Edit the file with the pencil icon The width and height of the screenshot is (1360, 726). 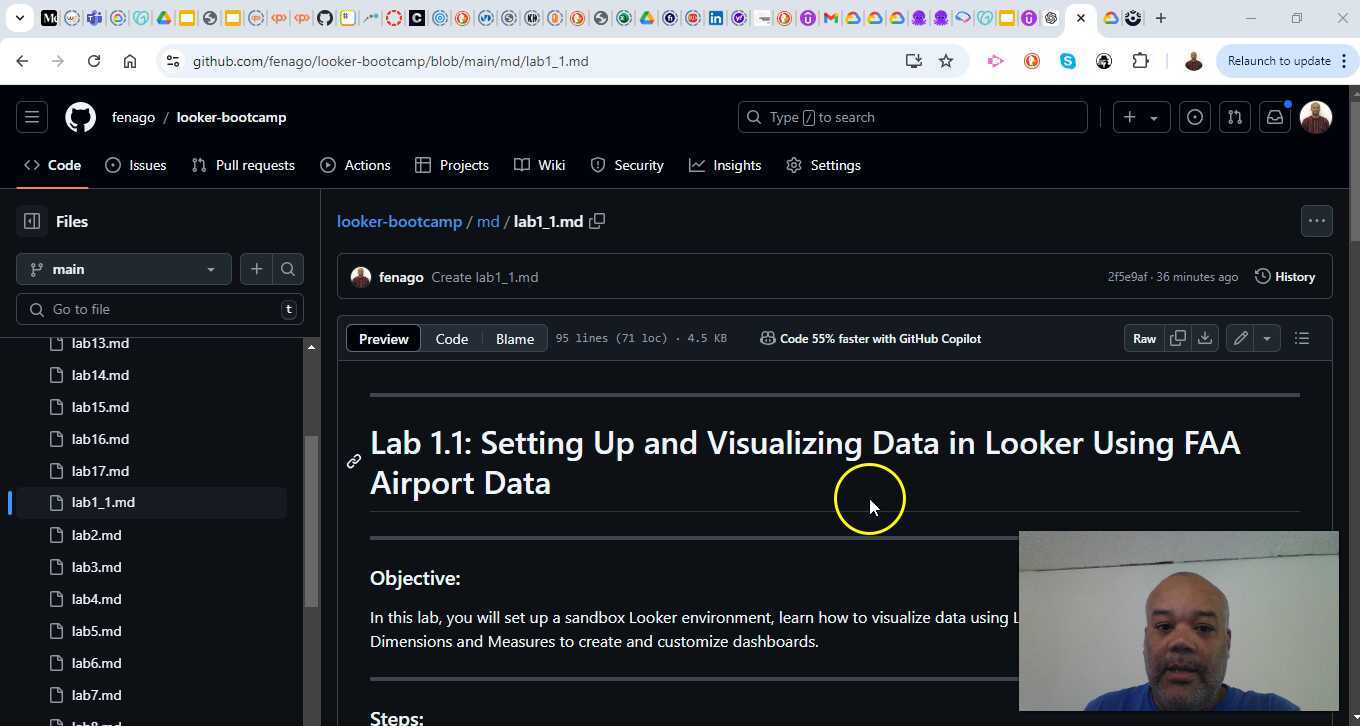(1240, 338)
